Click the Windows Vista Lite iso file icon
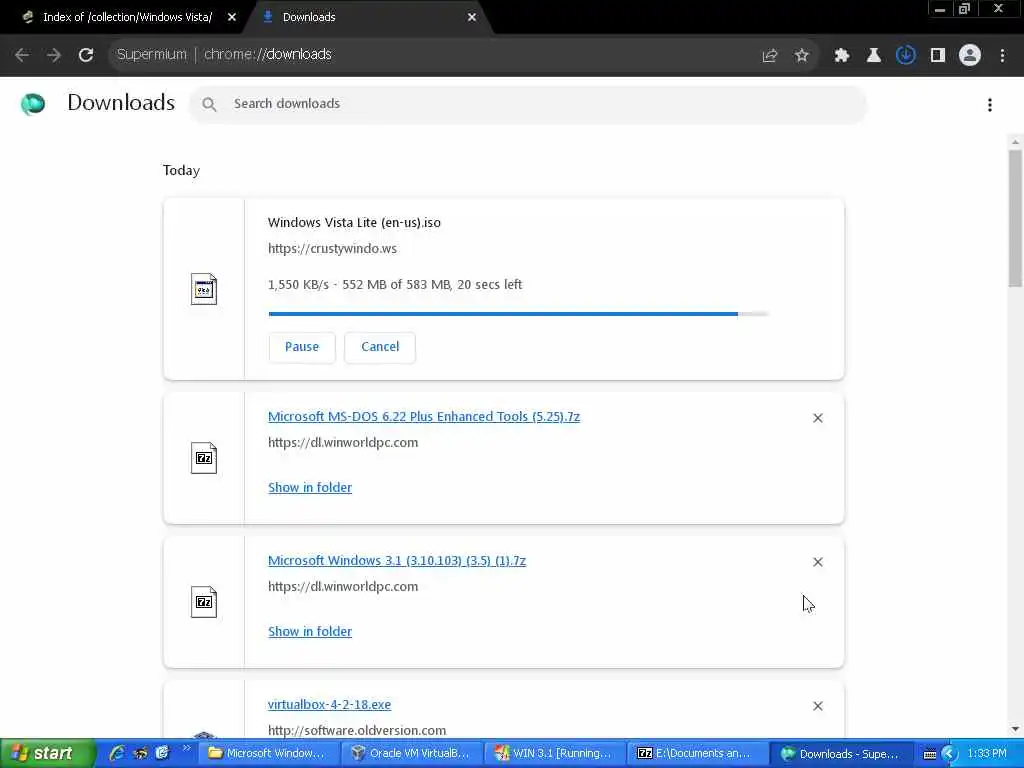 (x=204, y=289)
